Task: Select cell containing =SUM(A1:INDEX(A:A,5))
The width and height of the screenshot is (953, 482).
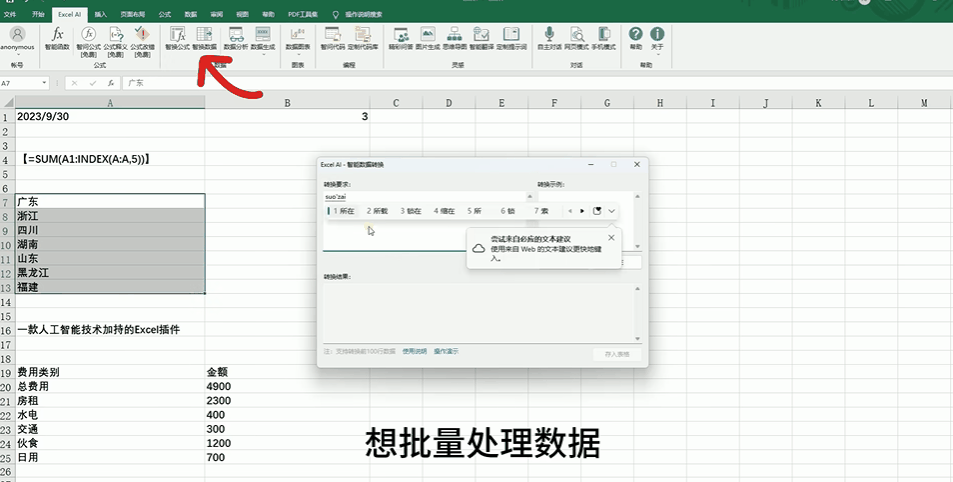Action: click(x=110, y=159)
